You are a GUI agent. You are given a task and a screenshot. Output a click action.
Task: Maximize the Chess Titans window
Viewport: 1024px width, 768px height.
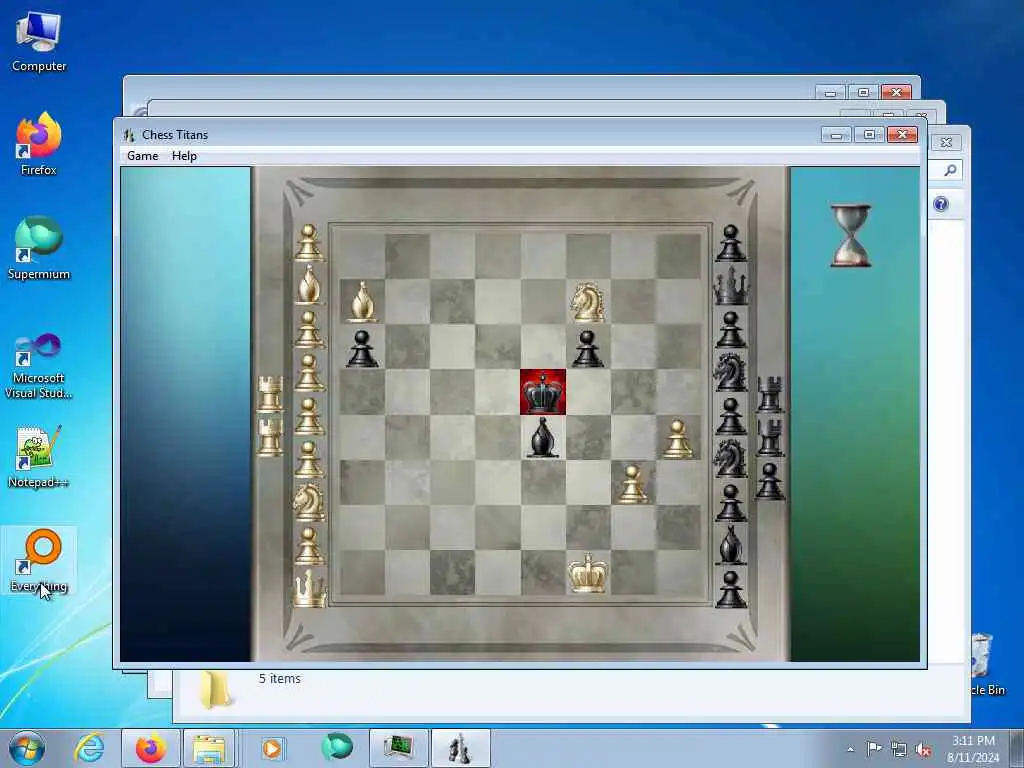[869, 135]
